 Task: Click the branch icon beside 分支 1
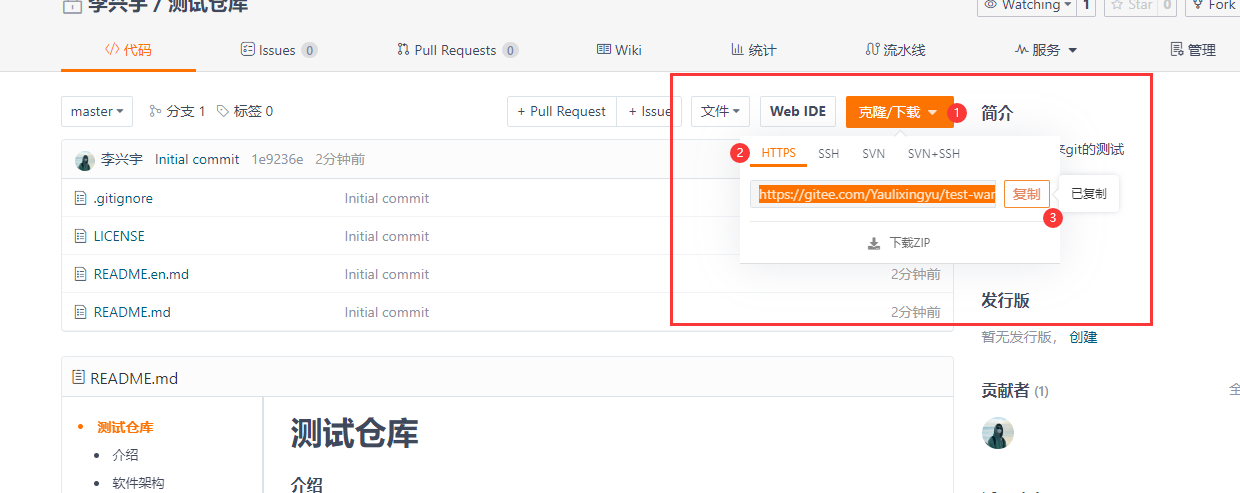155,112
